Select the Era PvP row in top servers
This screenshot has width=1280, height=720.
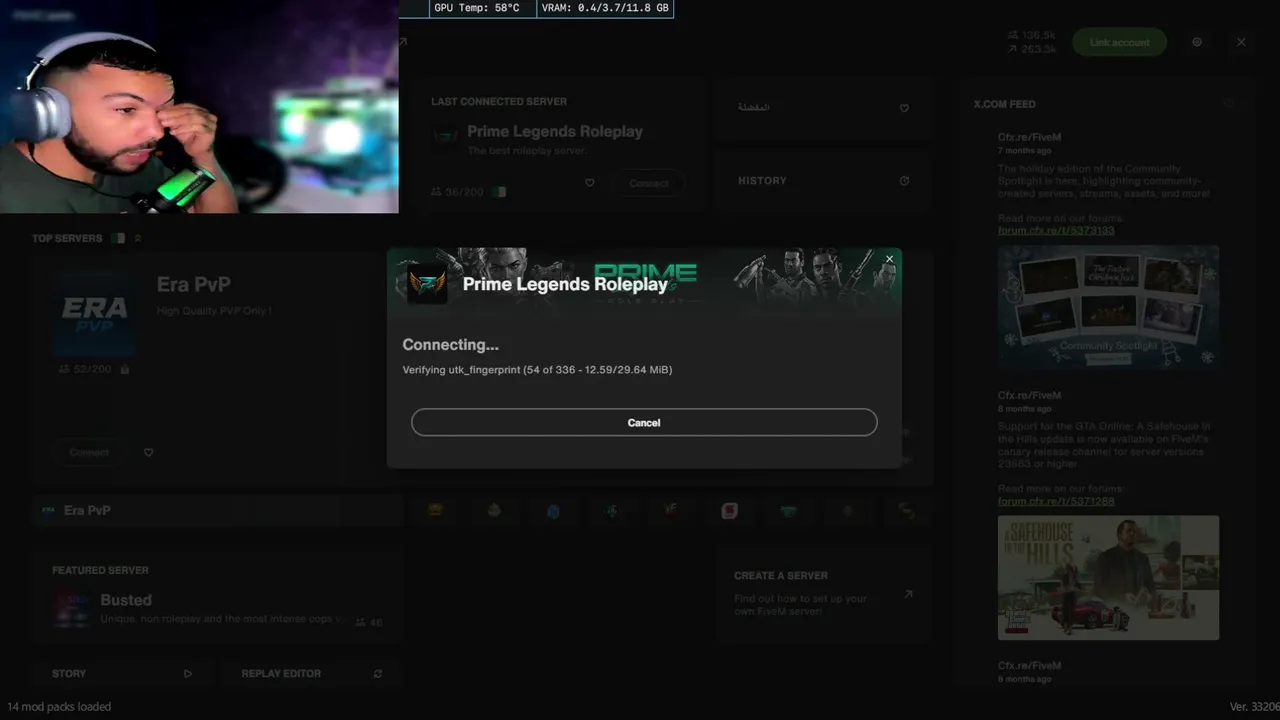pos(217,510)
